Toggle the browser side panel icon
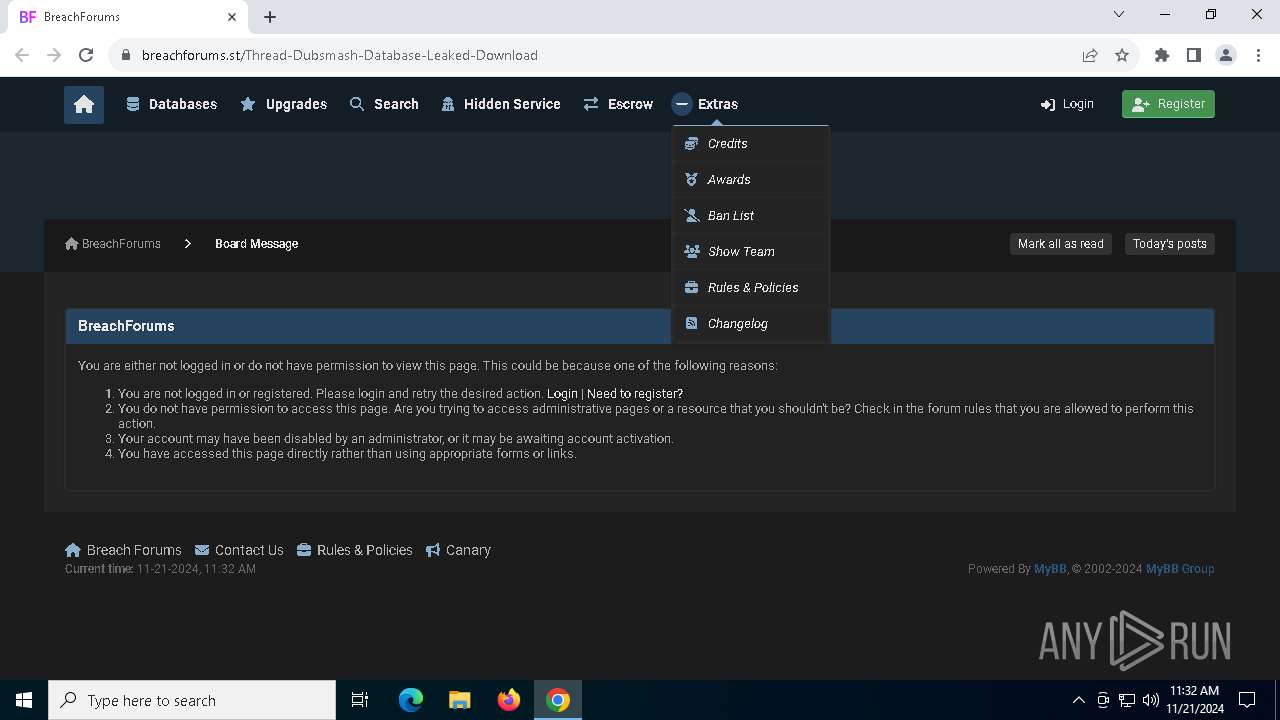This screenshot has height=720, width=1280. pyautogui.click(x=1194, y=55)
